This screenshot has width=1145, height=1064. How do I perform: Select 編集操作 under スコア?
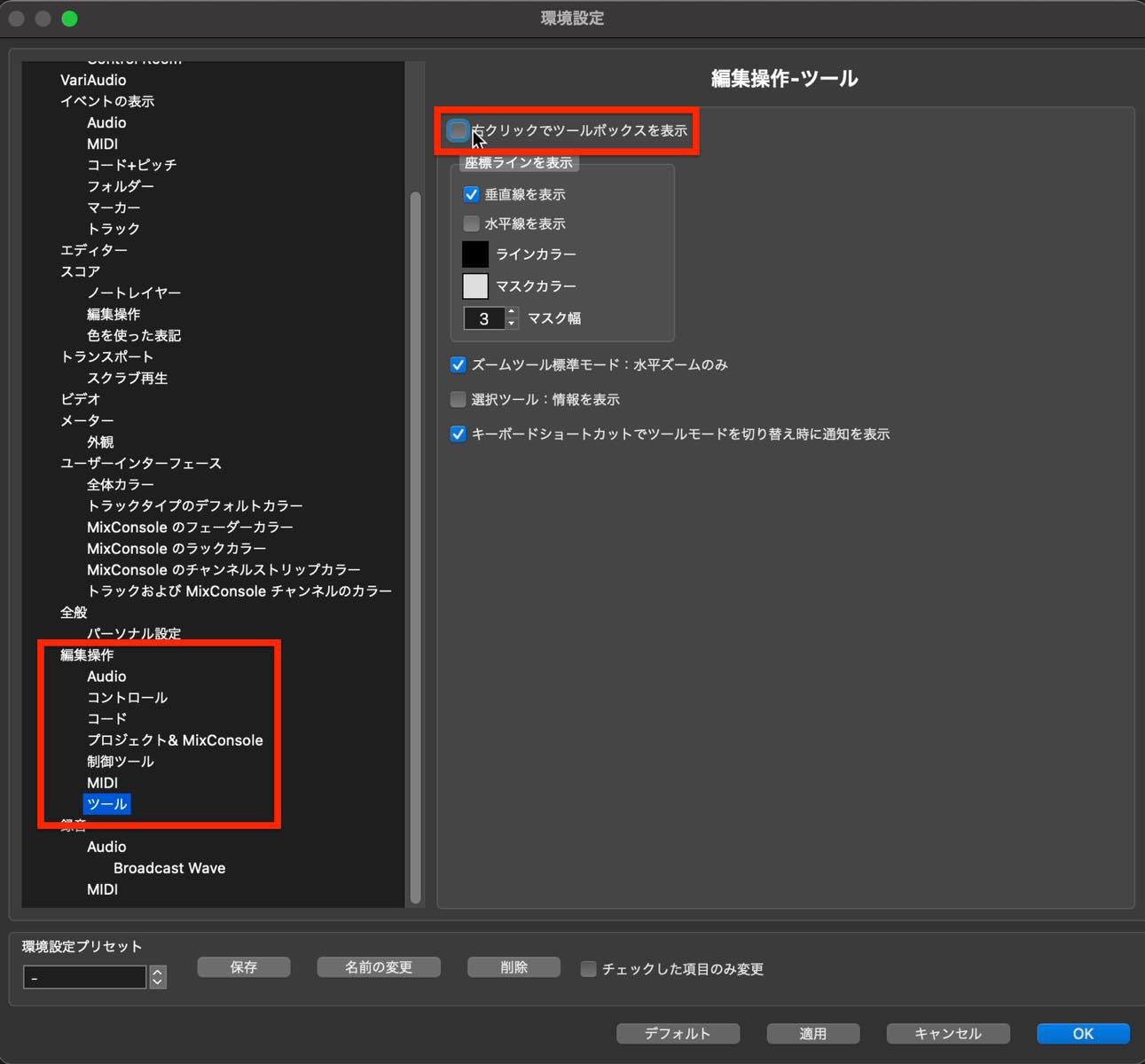pyautogui.click(x=114, y=314)
